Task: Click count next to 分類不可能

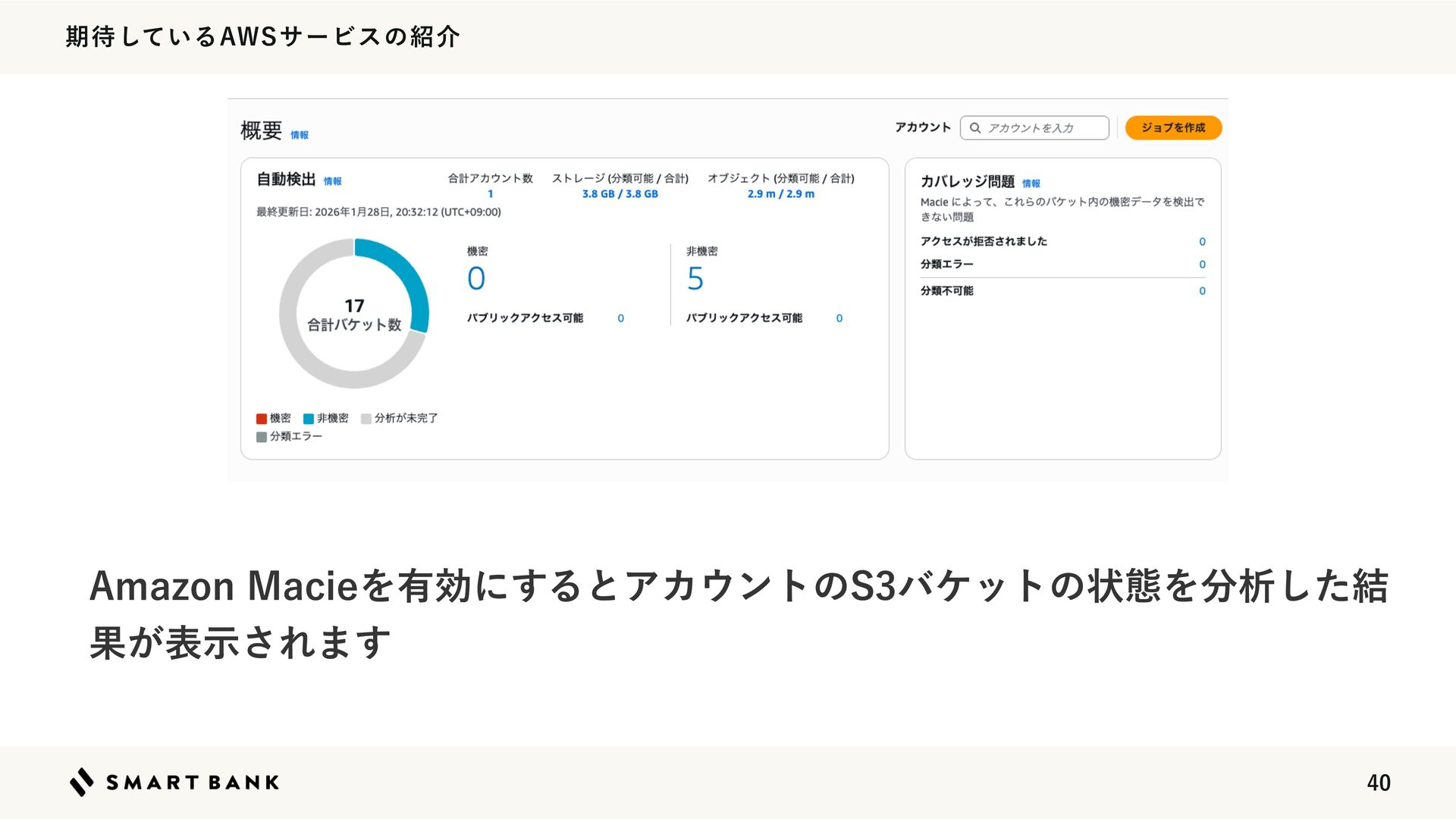Action: 1202,291
